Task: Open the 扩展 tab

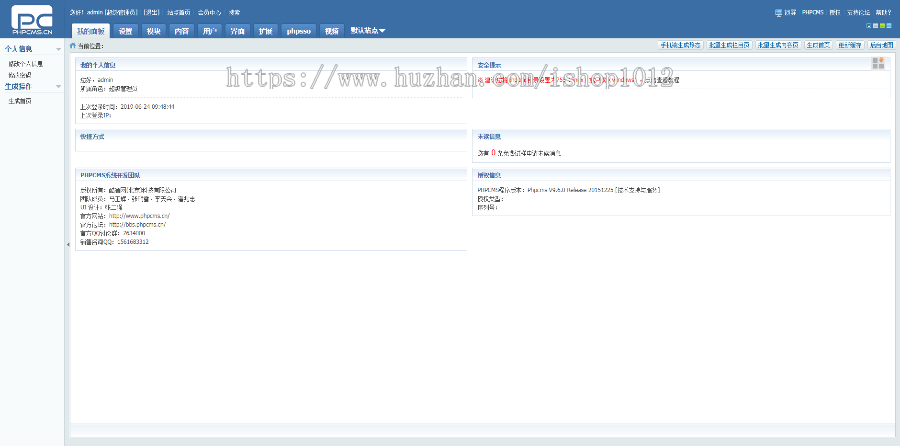Action: pos(265,31)
